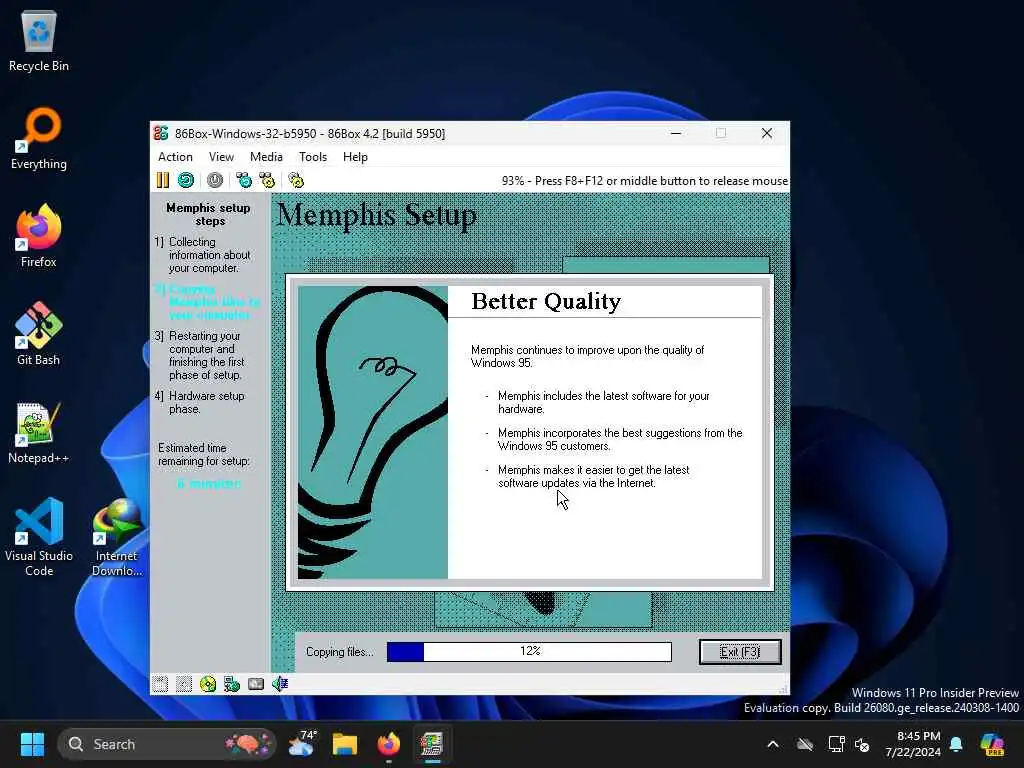This screenshot has height=768, width=1024.
Task: Open the Media menu
Action: tap(266, 157)
